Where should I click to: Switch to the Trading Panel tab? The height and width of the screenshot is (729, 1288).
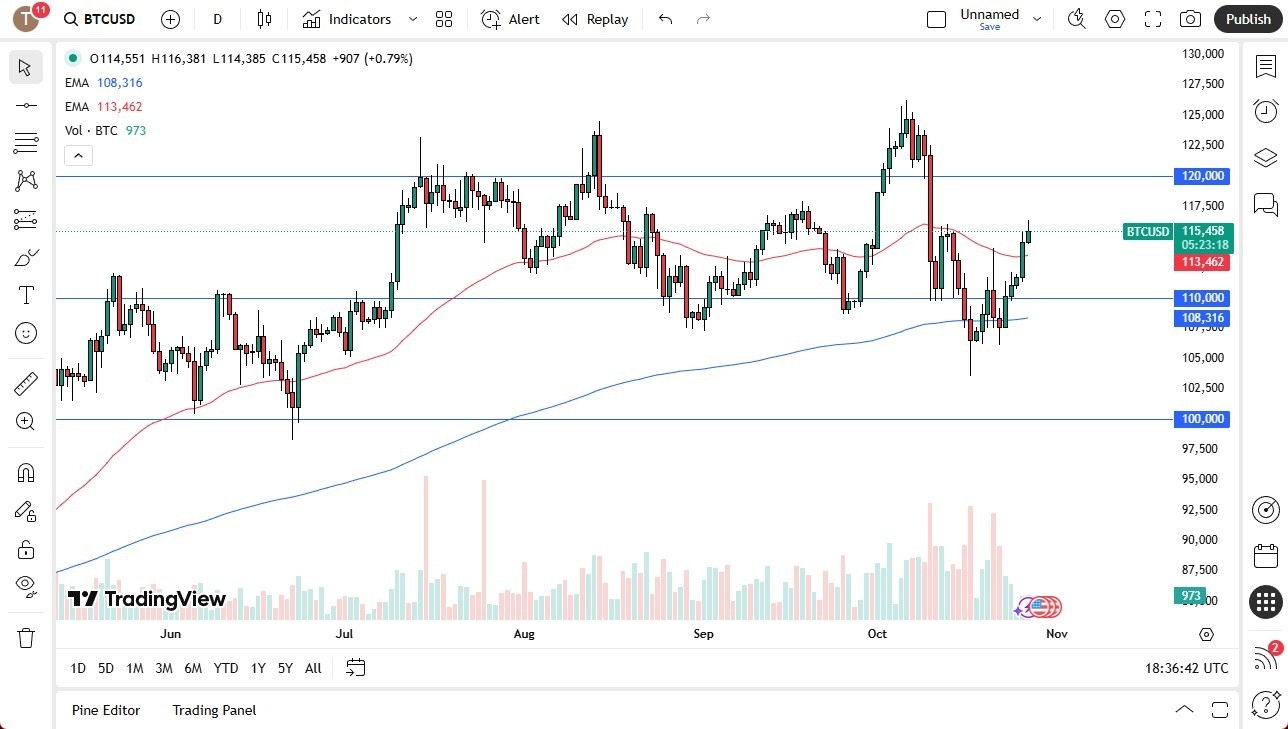click(213, 710)
